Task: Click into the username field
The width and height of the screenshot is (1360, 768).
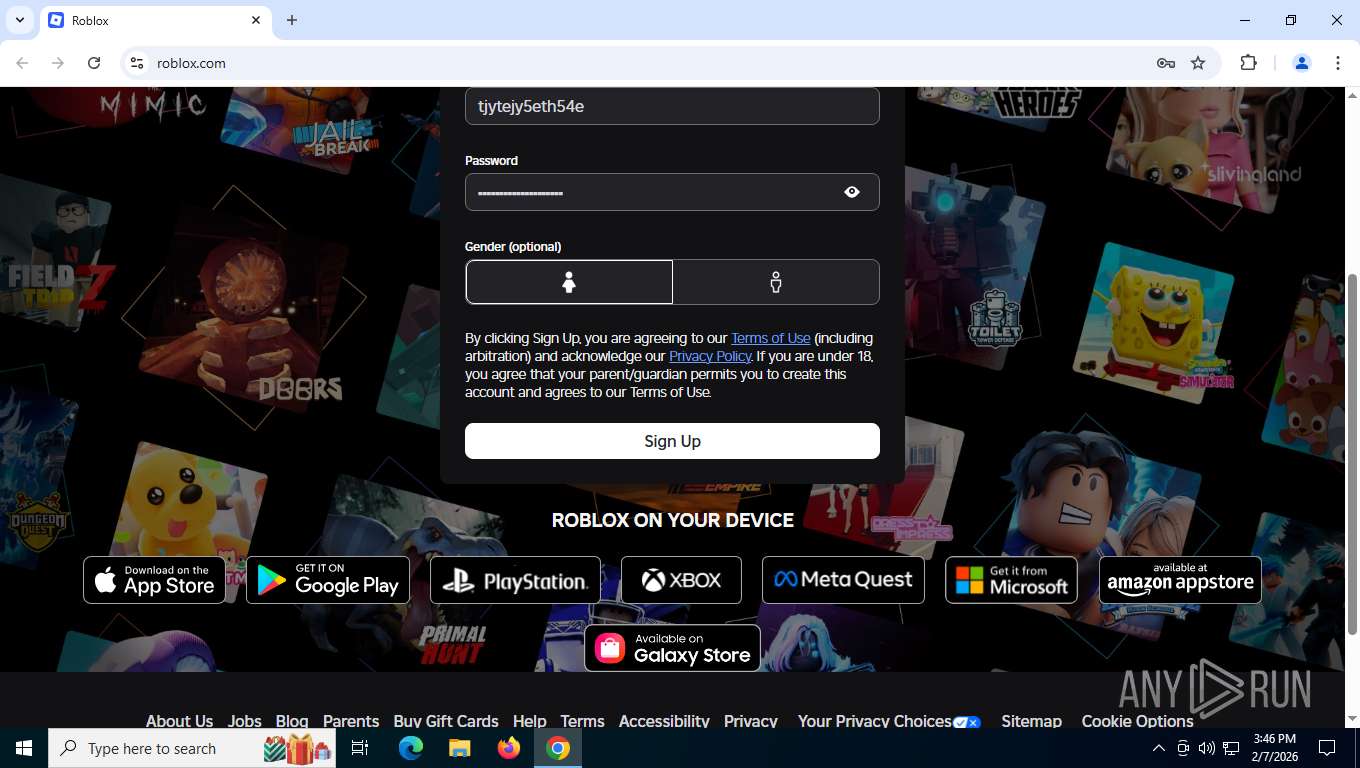Action: point(672,106)
